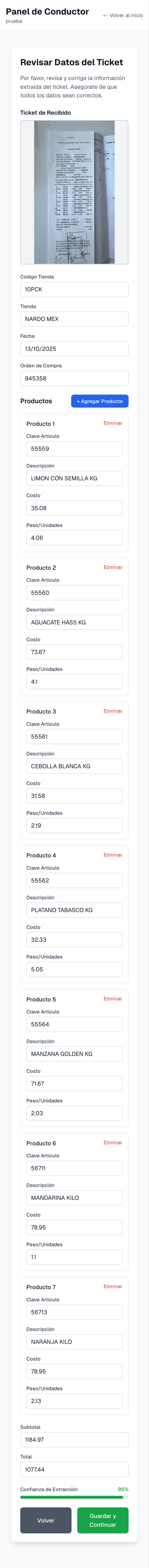Edit the Costo 73.67 of Producto 2

point(74,651)
